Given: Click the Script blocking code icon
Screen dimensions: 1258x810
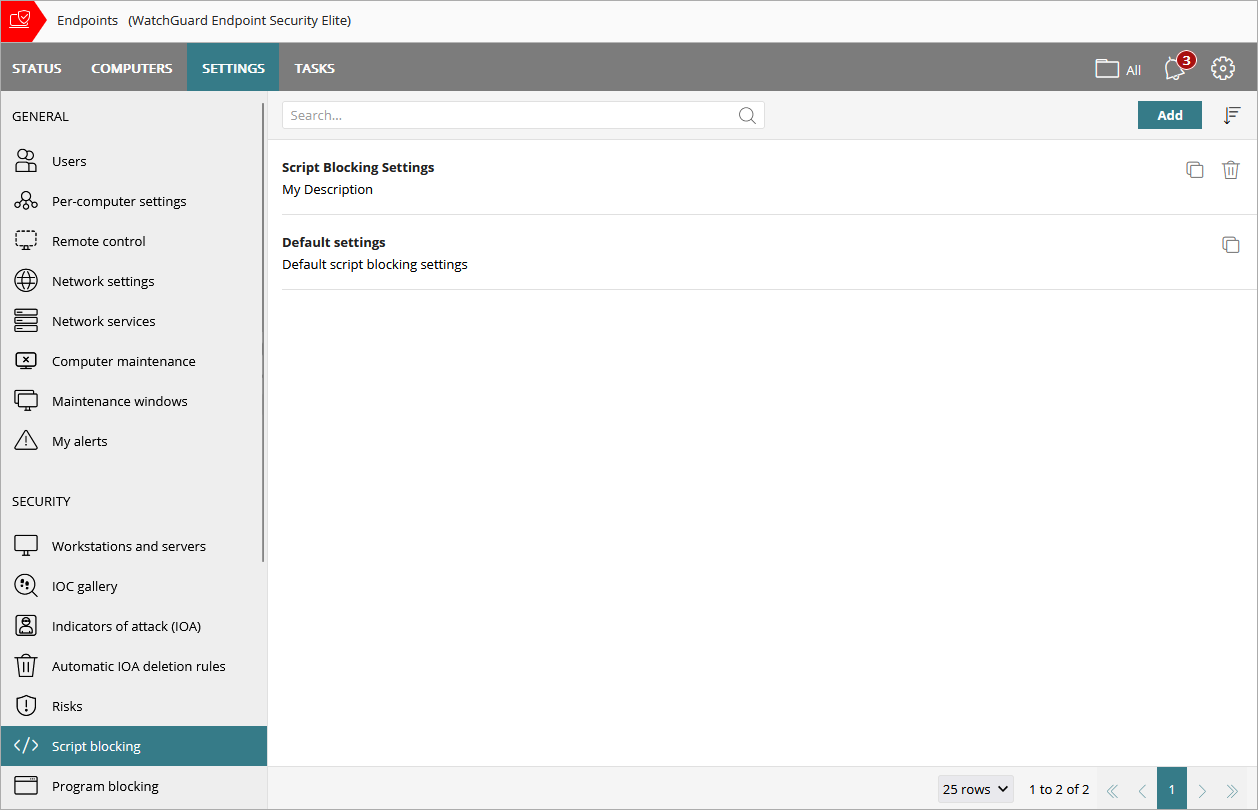Looking at the screenshot, I should [x=26, y=746].
